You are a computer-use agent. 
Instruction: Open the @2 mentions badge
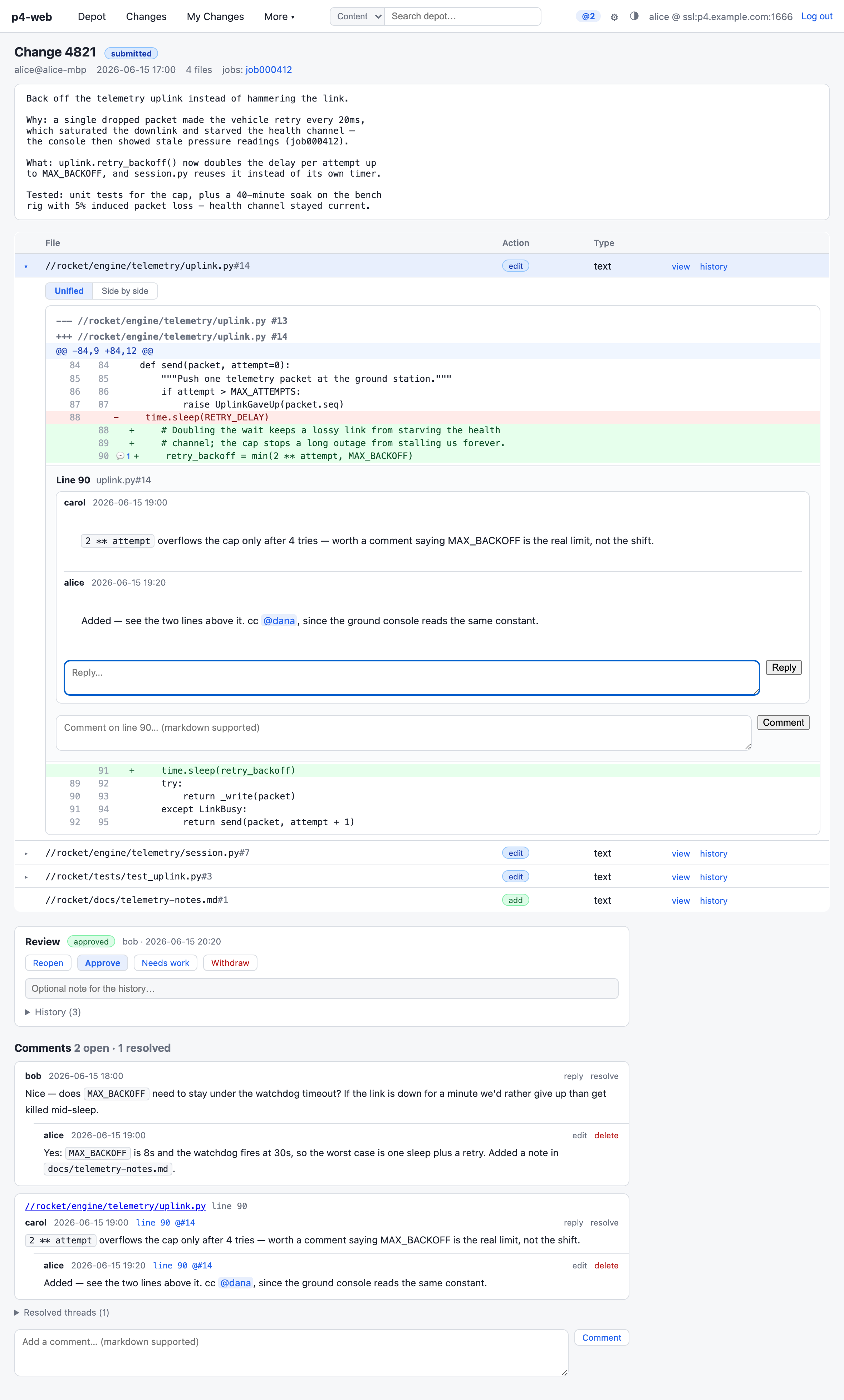tap(588, 16)
